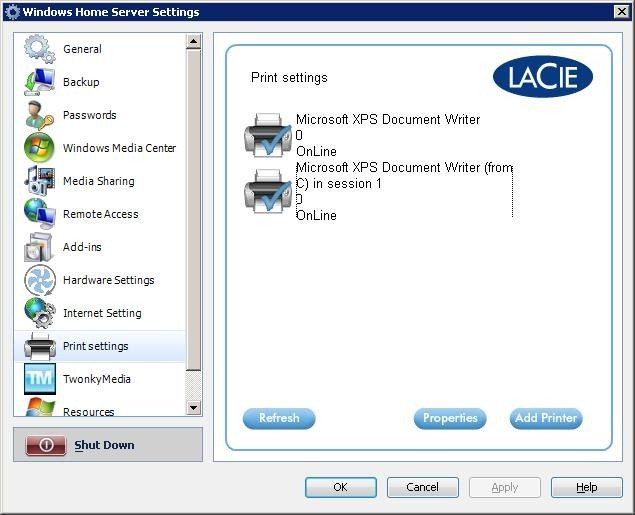Click the Print settings printer icon in sidebar
This screenshot has height=515, width=635.
point(40,346)
